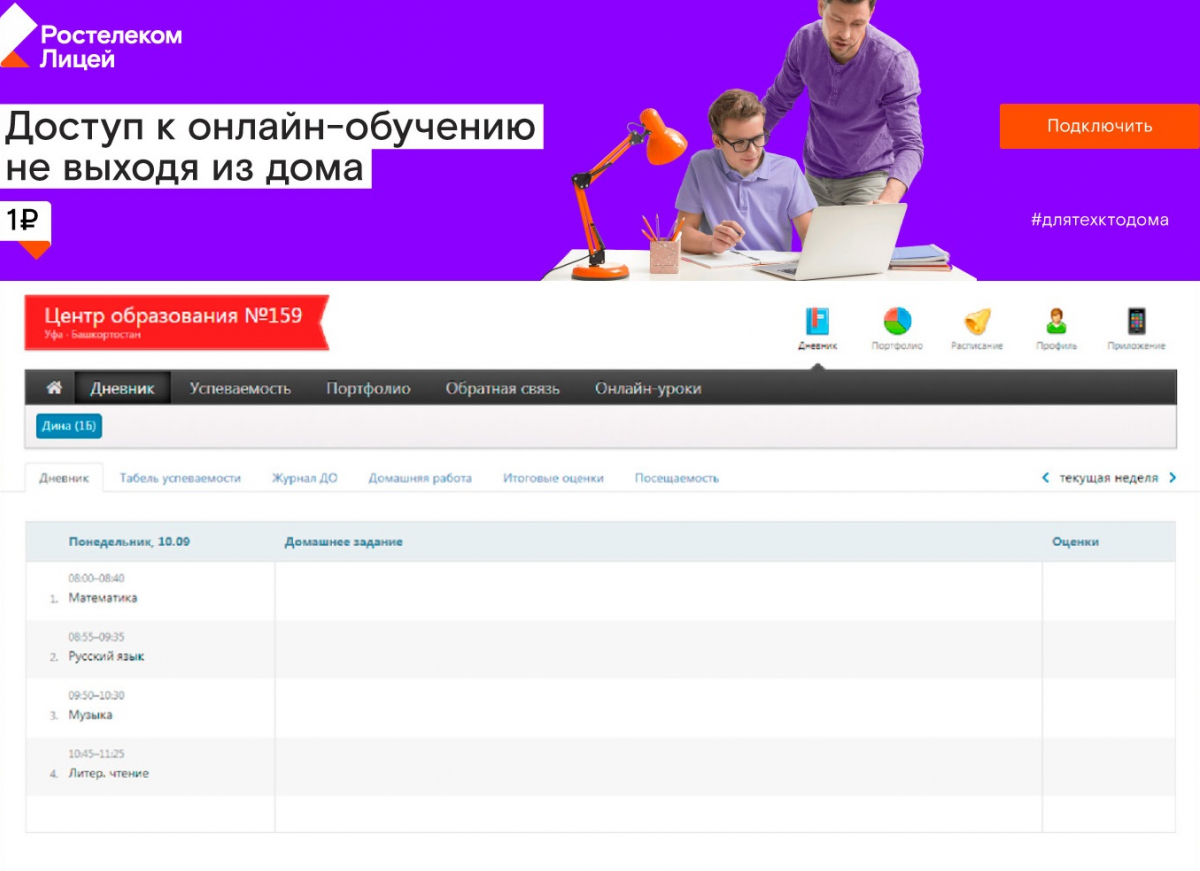This screenshot has height=871, width=1200.
Task: Select Дневник in the dark navigation bar
Action: tap(122, 388)
